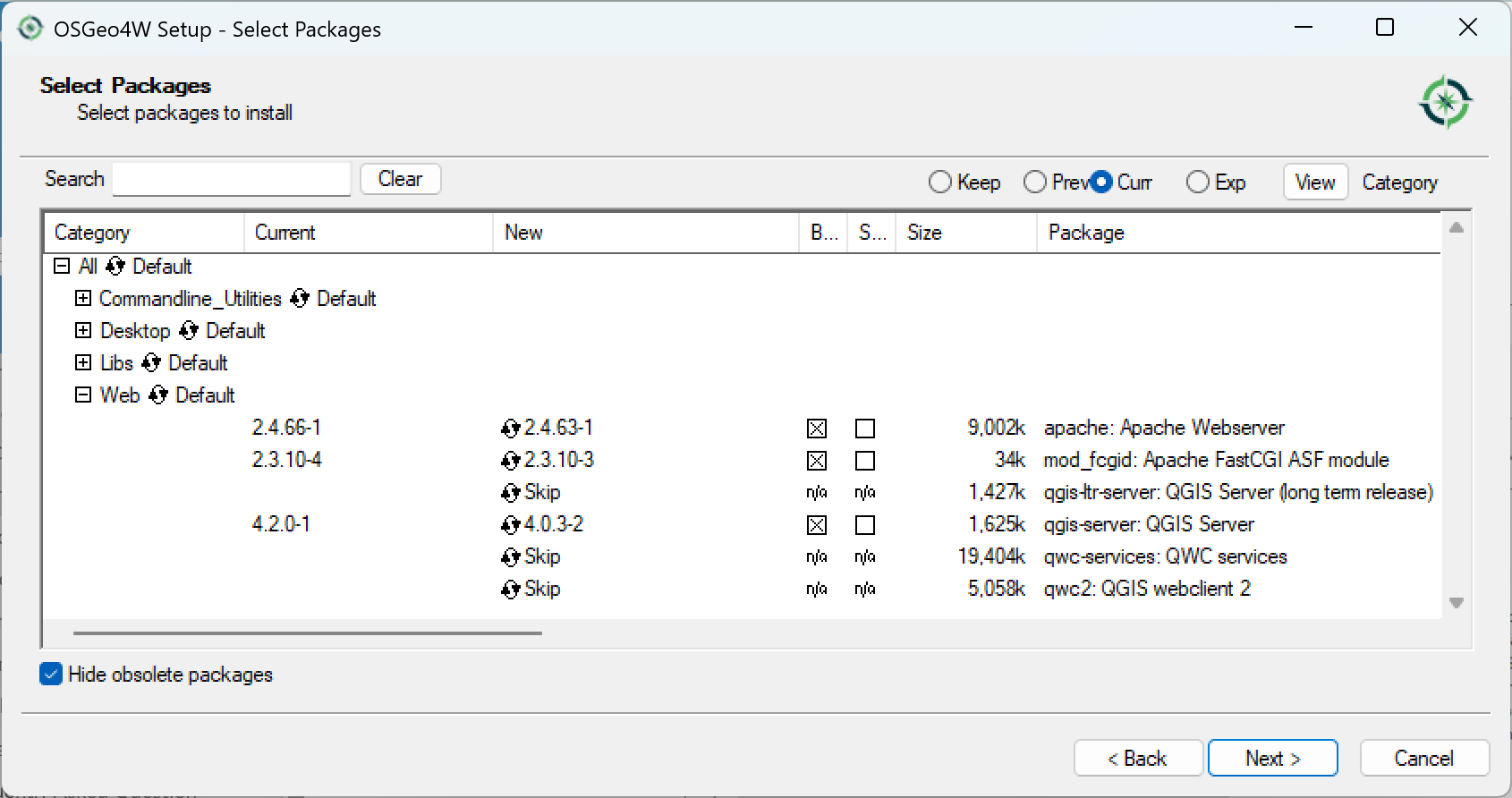Click the OSGeo4W compass logo in header
The height and width of the screenshot is (798, 1512).
coord(1445,102)
